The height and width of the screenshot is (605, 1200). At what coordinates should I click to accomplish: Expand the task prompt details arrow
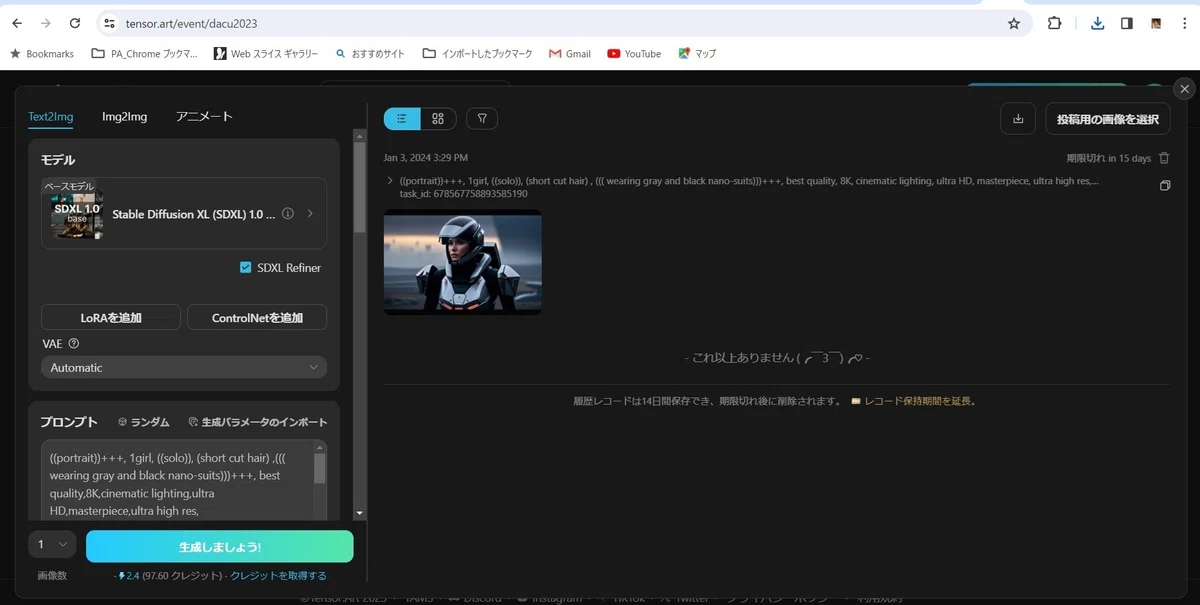pyautogui.click(x=390, y=181)
